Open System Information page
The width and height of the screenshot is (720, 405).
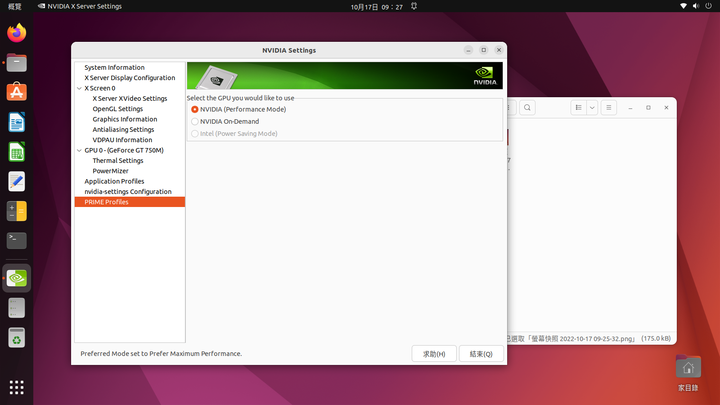(x=114, y=68)
